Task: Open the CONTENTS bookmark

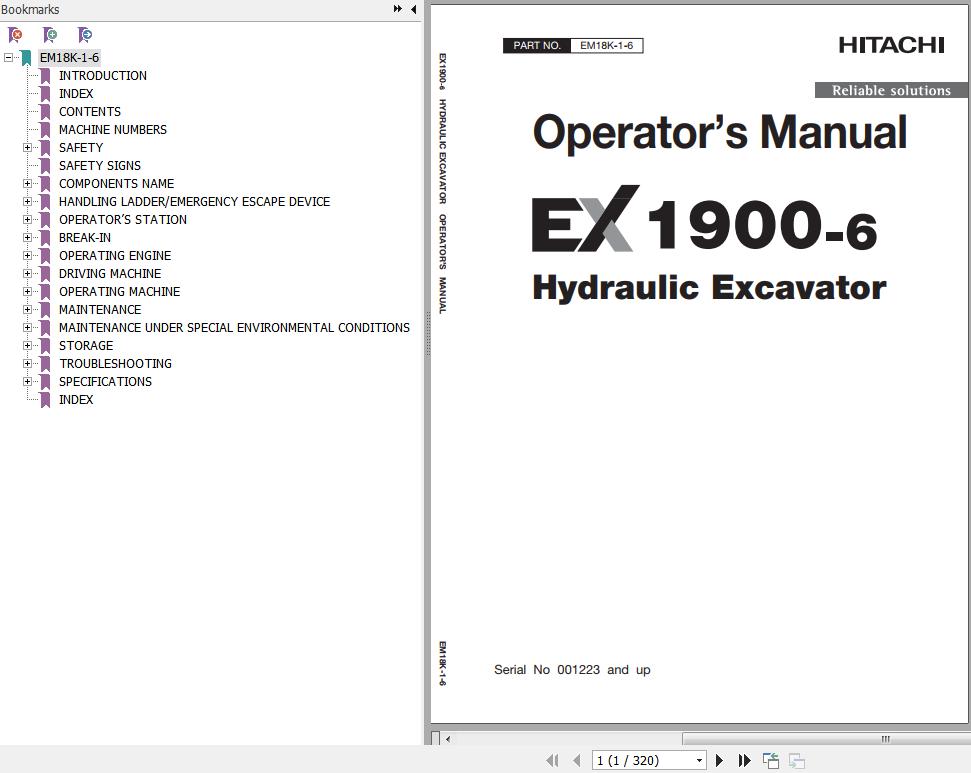Action: coord(90,111)
